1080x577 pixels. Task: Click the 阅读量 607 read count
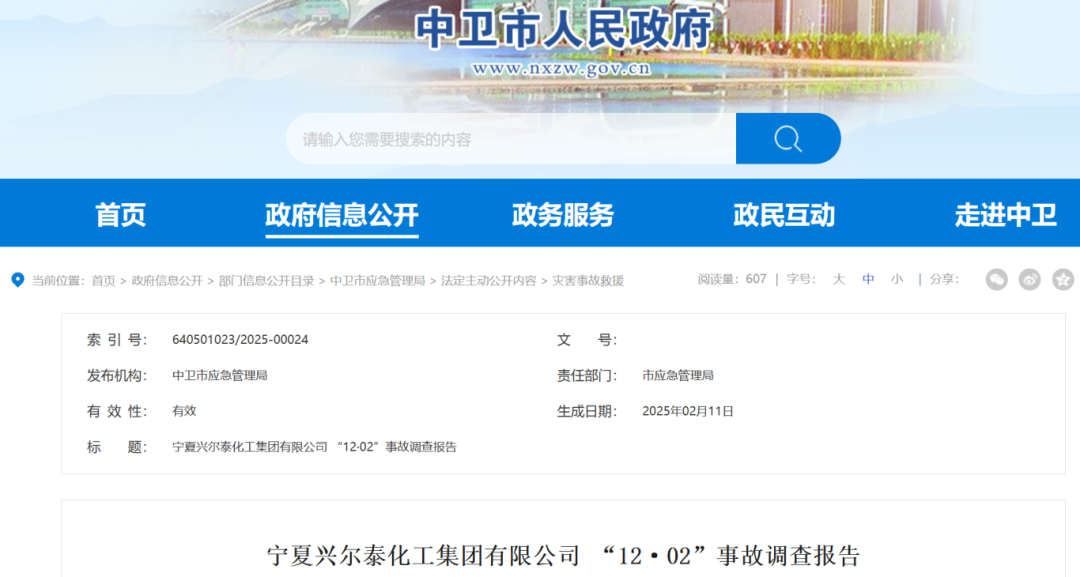[732, 279]
